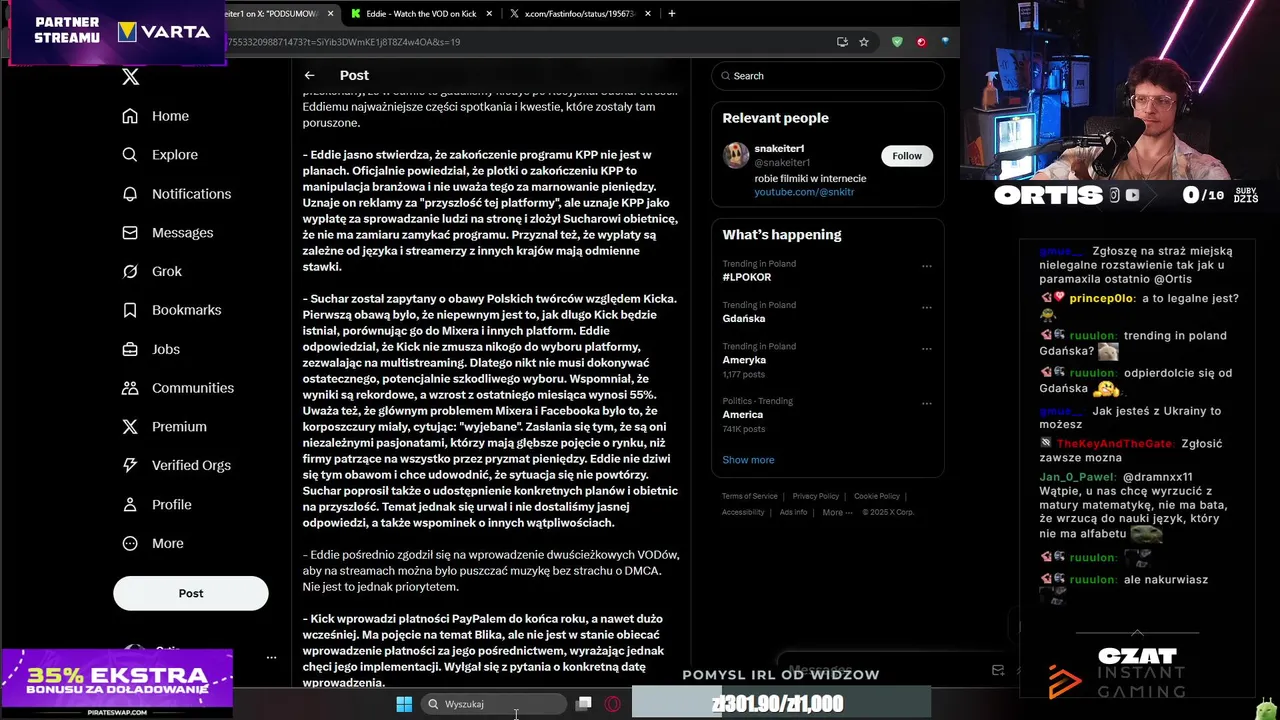Viewport: 1280px width, 720px height.
Task: Open Notifications in the sidebar
Action: pyautogui.click(x=176, y=194)
